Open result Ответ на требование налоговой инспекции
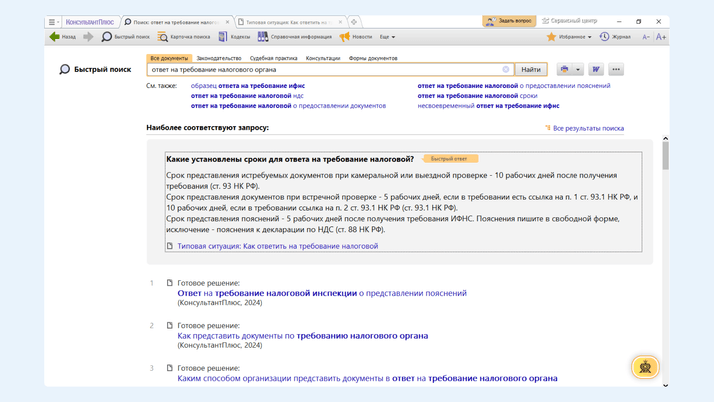This screenshot has width=714, height=402. (x=322, y=293)
